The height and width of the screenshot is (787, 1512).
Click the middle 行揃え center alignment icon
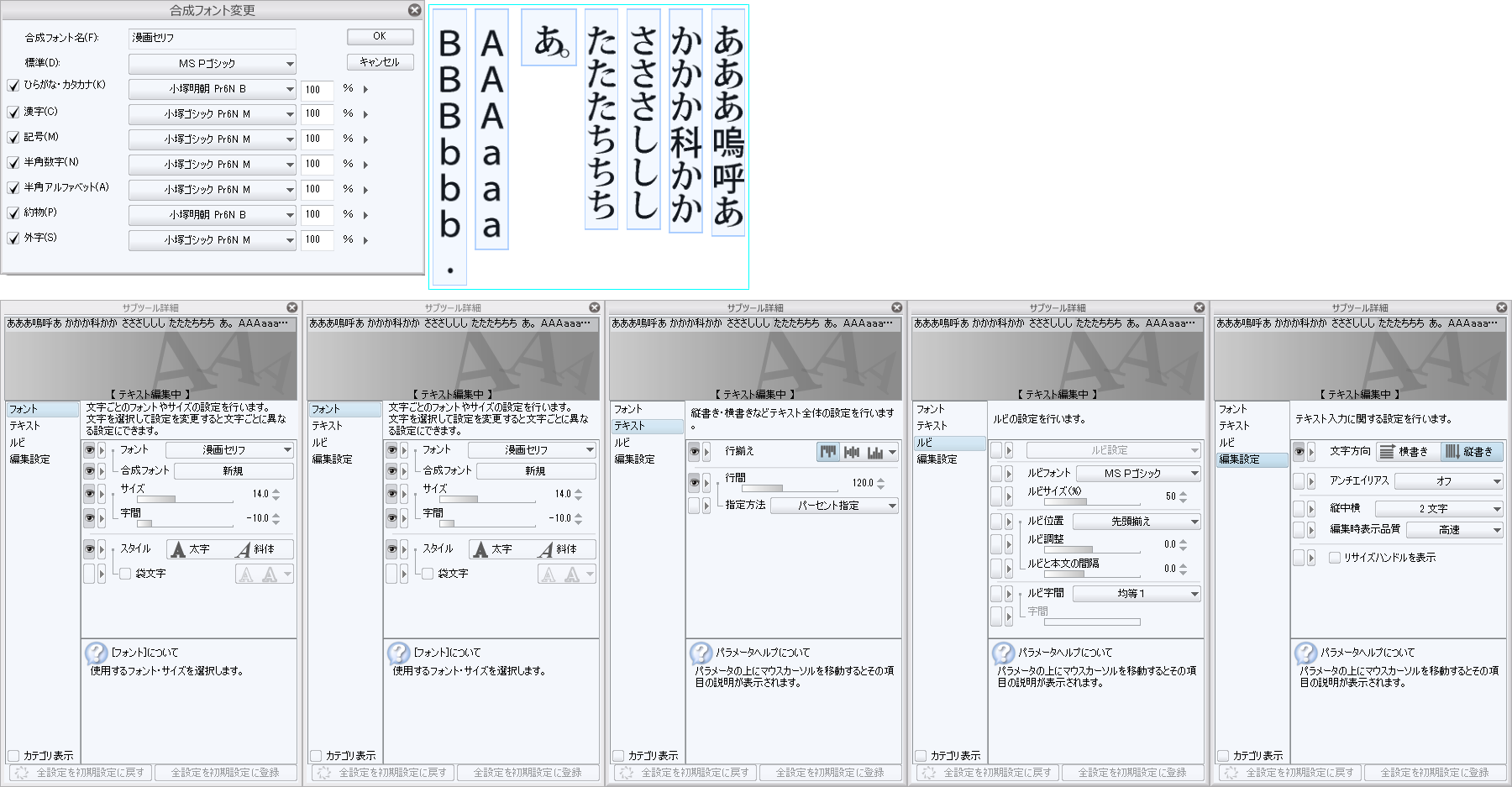tap(852, 452)
